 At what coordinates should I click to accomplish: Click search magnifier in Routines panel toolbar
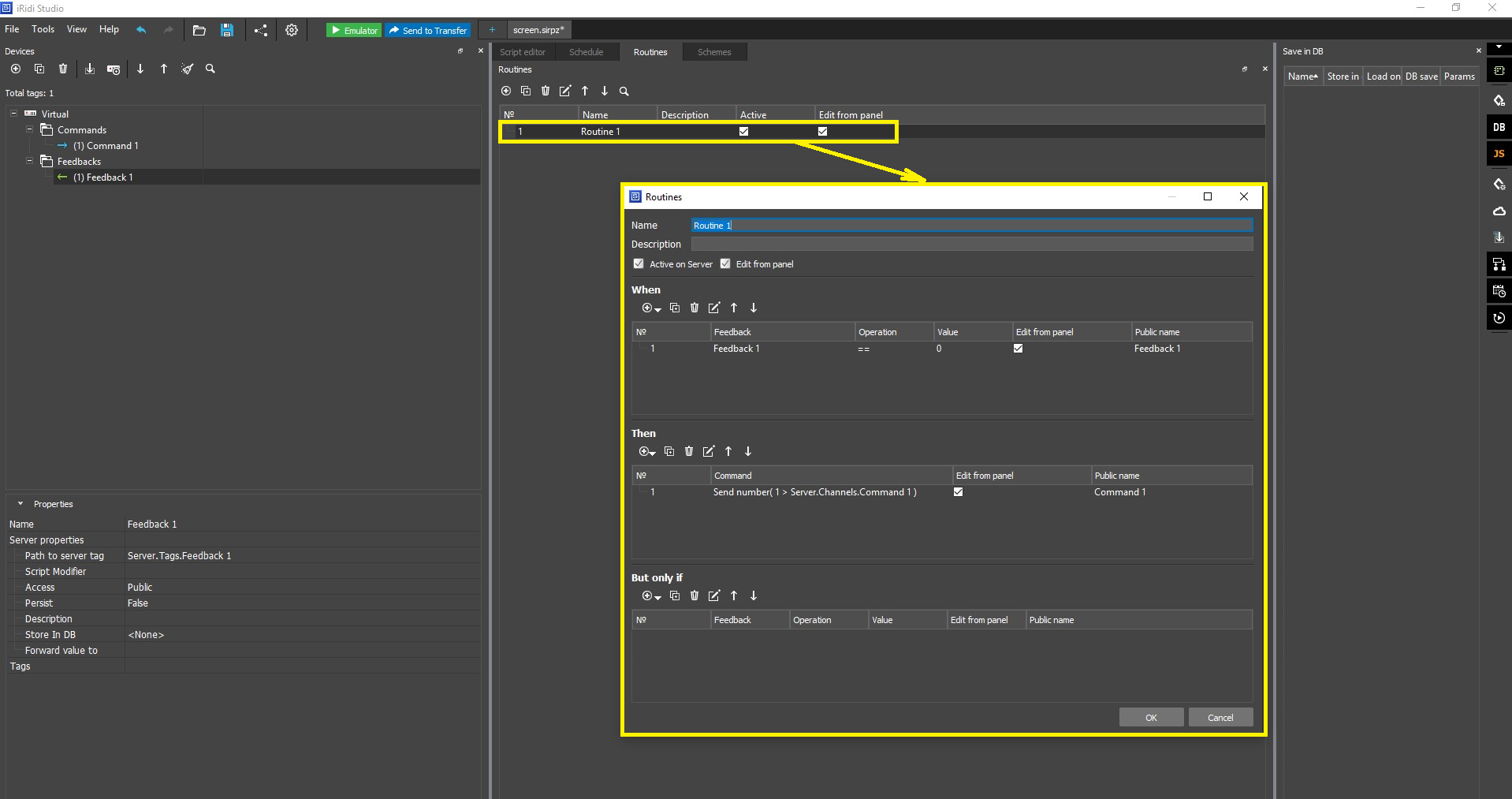624,91
